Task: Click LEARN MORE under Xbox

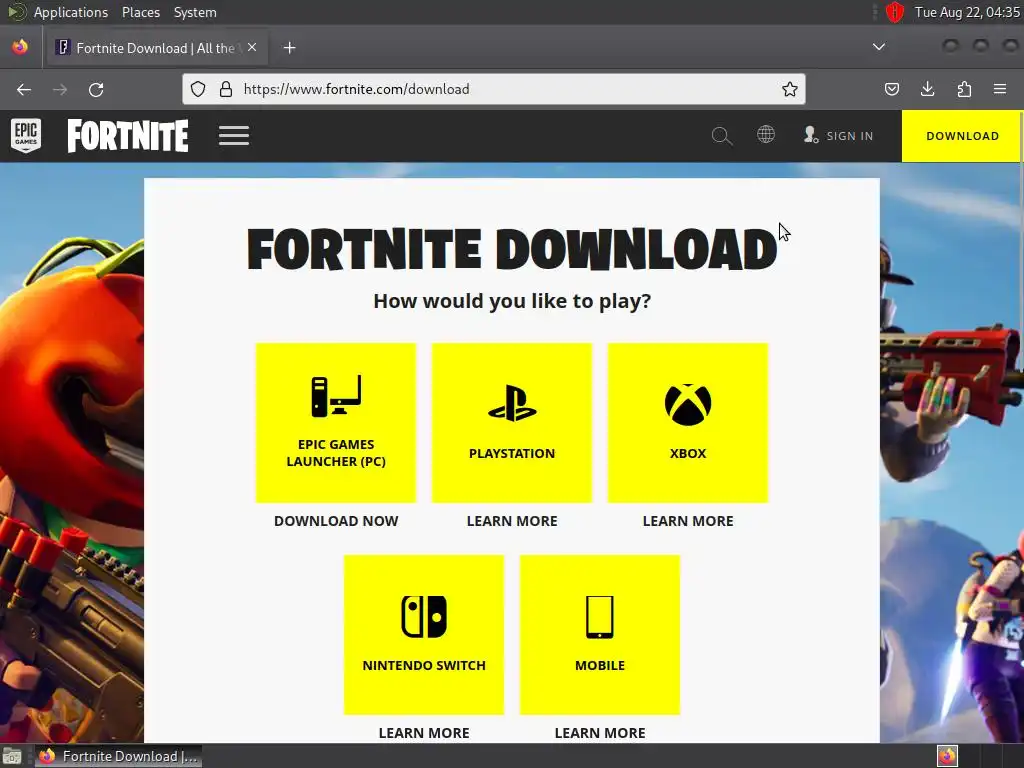Action: pos(688,521)
